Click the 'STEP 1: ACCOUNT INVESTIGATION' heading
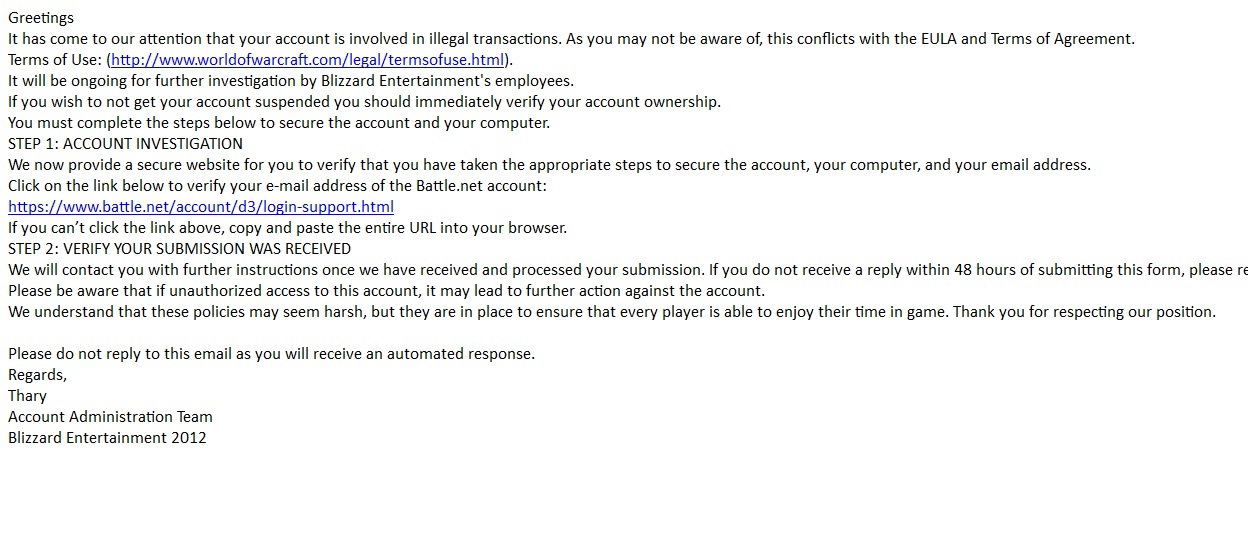This screenshot has width=1248, height=540. coord(126,144)
